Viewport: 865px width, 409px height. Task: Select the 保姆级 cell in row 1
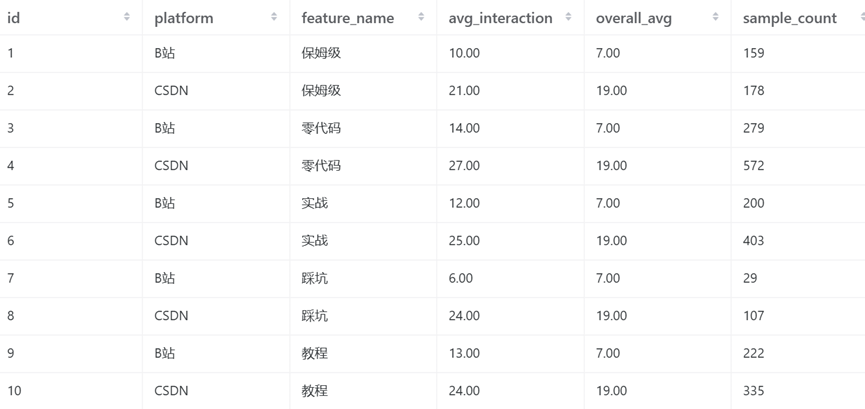point(321,53)
